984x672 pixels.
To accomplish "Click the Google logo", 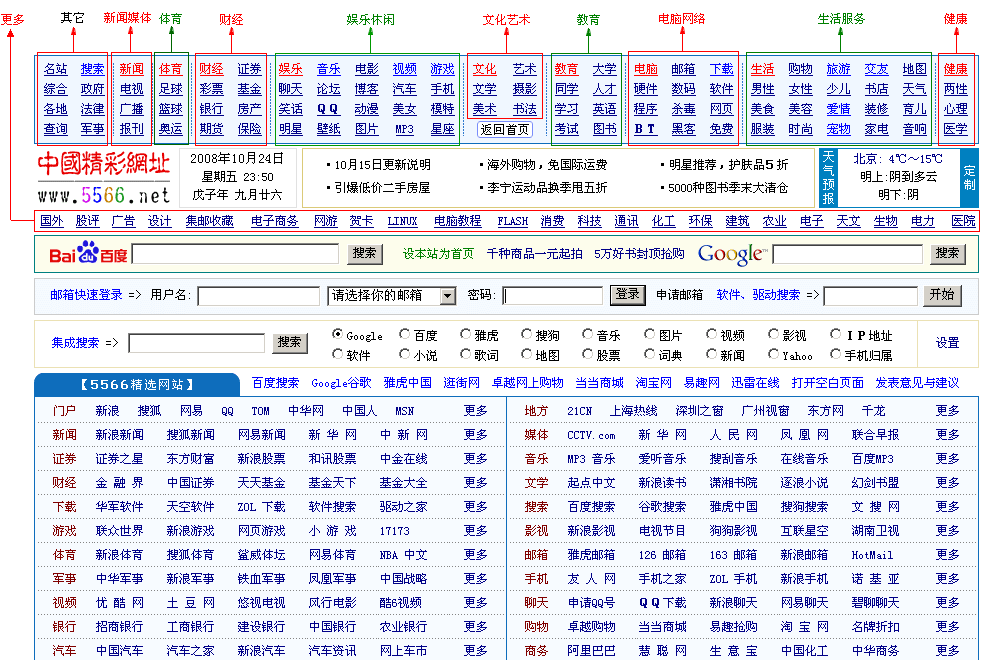I will [x=733, y=254].
